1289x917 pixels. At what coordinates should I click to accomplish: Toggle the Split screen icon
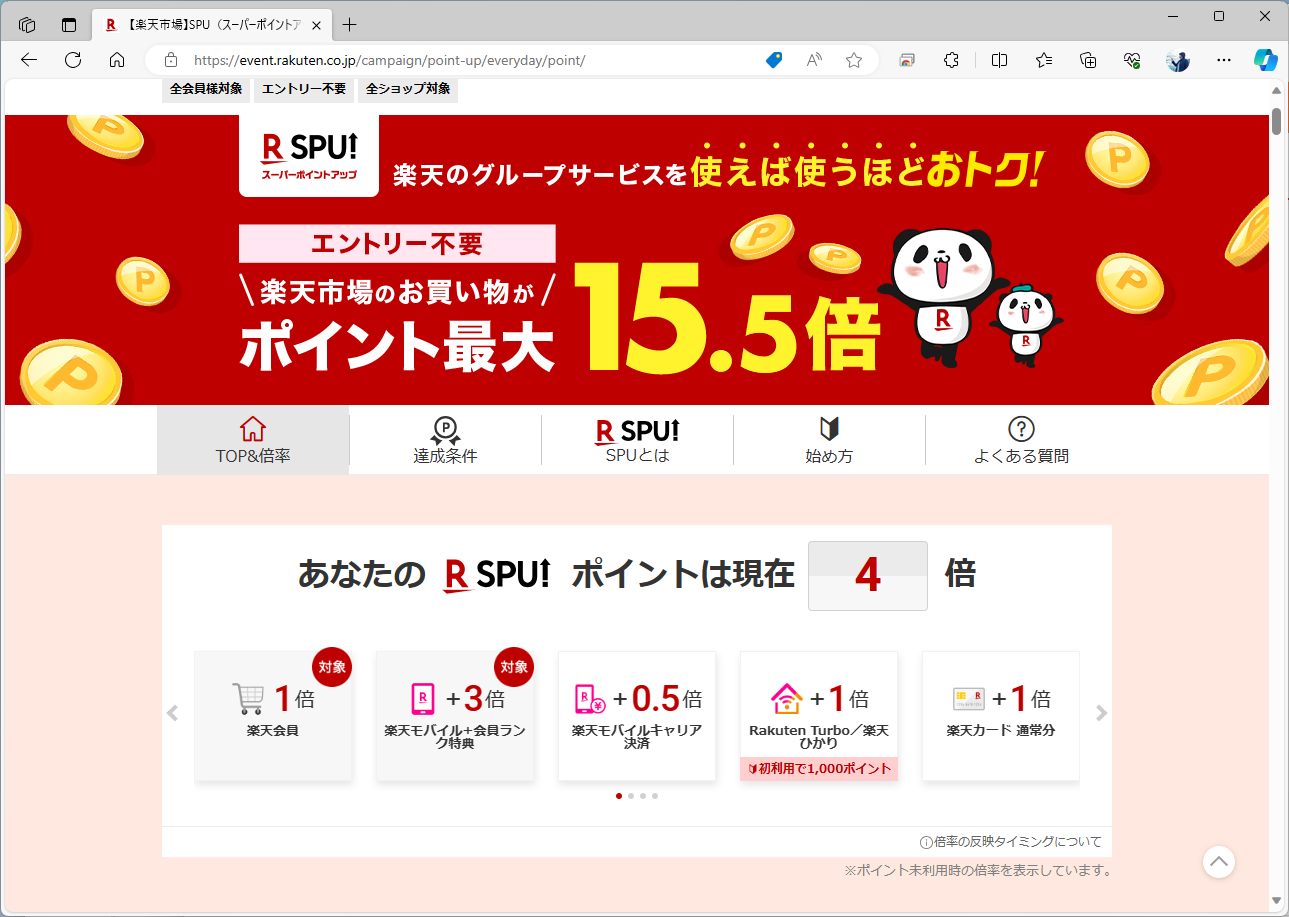point(999,60)
